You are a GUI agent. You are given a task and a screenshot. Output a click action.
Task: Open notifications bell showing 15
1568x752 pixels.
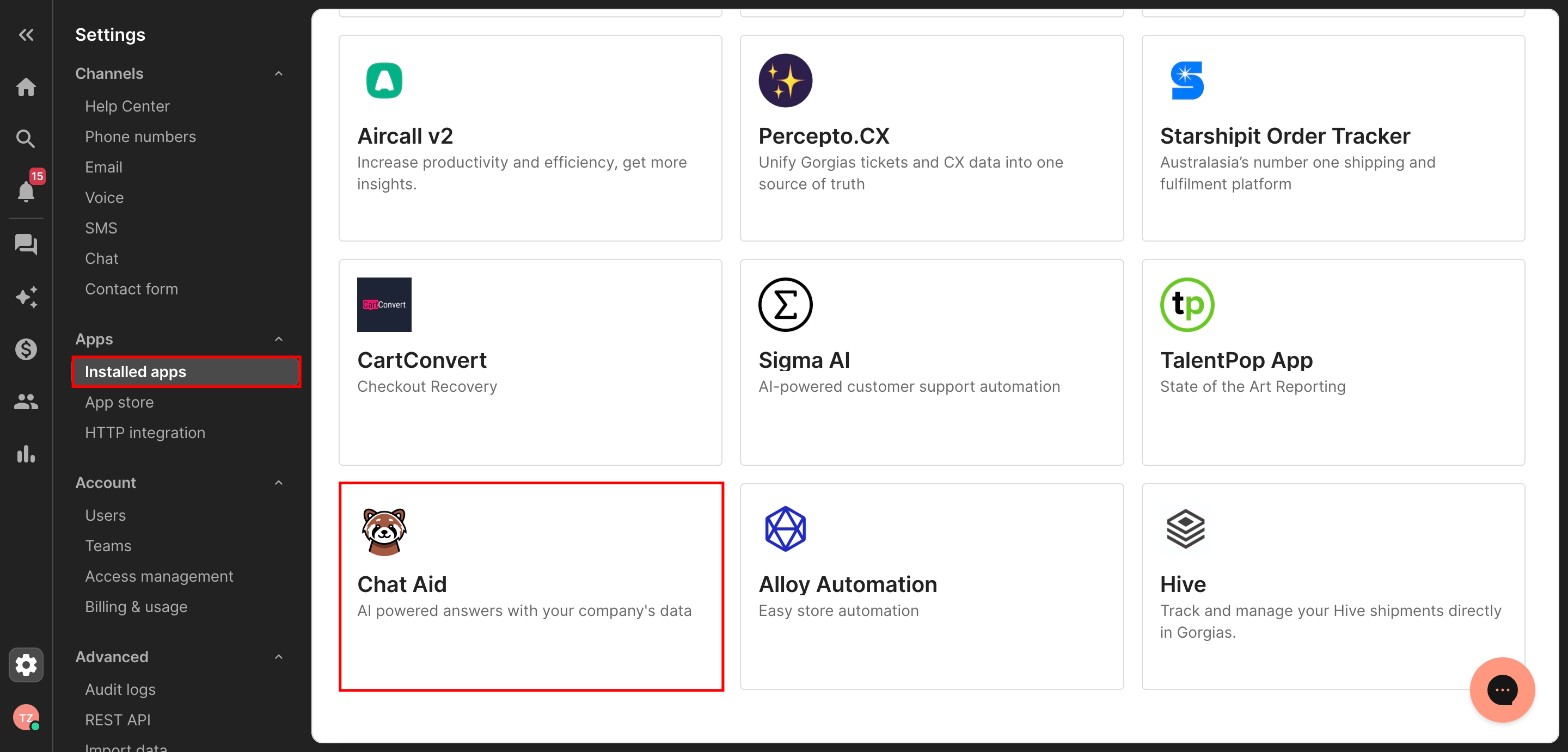tap(26, 191)
